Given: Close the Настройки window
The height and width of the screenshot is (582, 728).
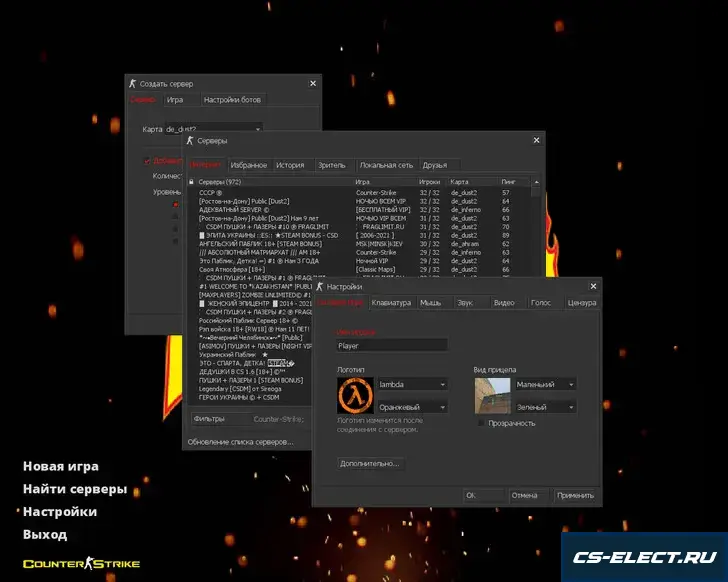Looking at the screenshot, I should coord(593,286).
